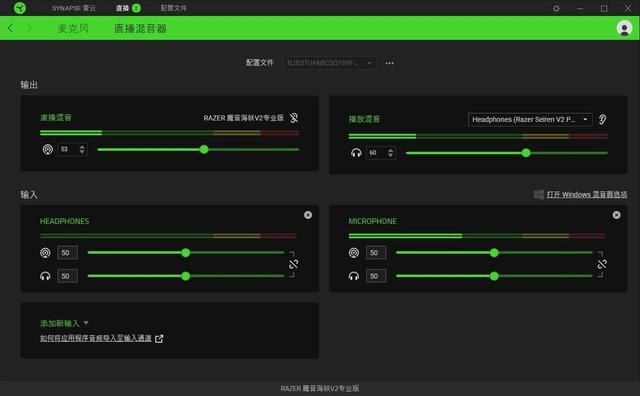The height and width of the screenshot is (396, 640).
Task: Click MICROPHONE stream mix slider
Action: 494,253
